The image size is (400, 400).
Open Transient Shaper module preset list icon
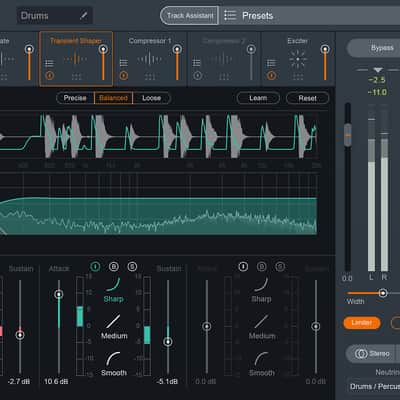point(49,63)
